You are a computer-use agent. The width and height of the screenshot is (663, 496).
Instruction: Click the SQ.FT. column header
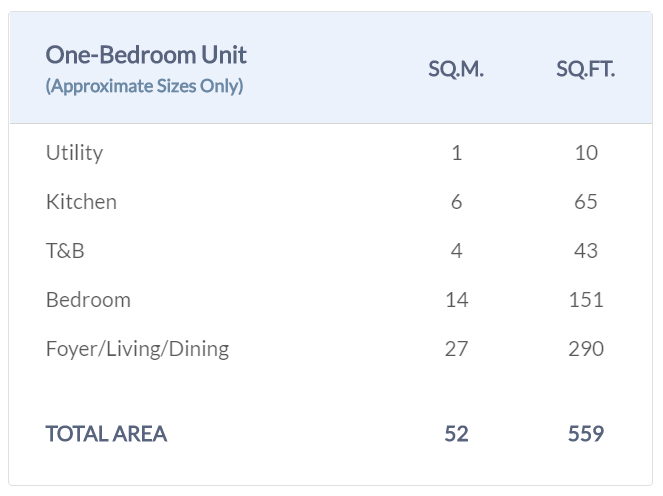pyautogui.click(x=585, y=70)
